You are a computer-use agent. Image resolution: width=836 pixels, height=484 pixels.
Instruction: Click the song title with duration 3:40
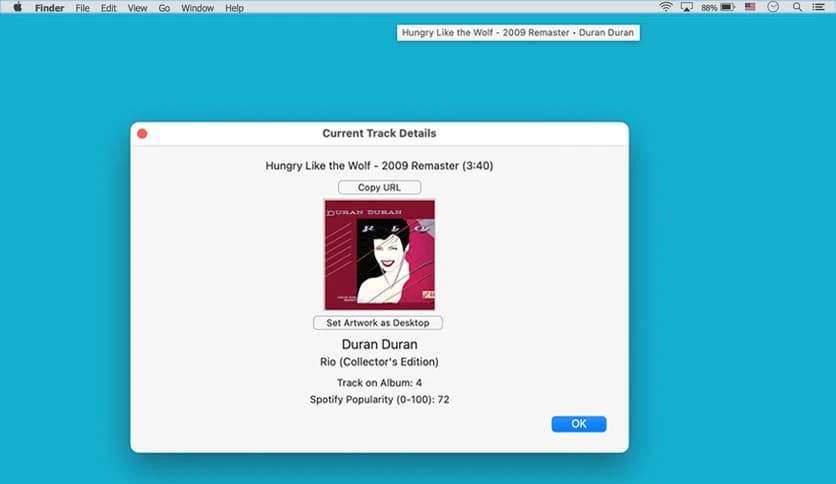pyautogui.click(x=379, y=166)
